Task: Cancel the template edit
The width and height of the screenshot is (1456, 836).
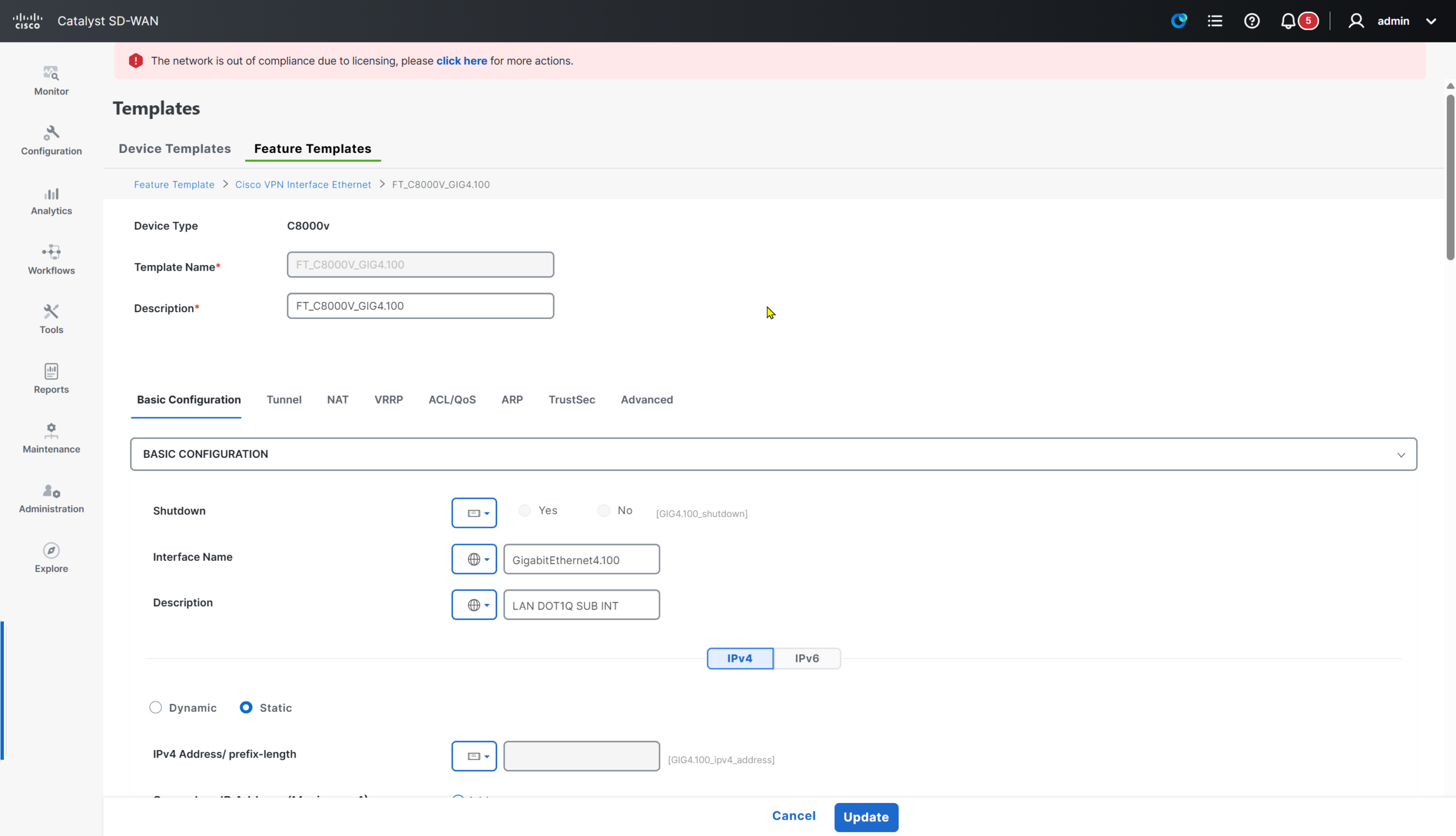Action: tap(793, 816)
